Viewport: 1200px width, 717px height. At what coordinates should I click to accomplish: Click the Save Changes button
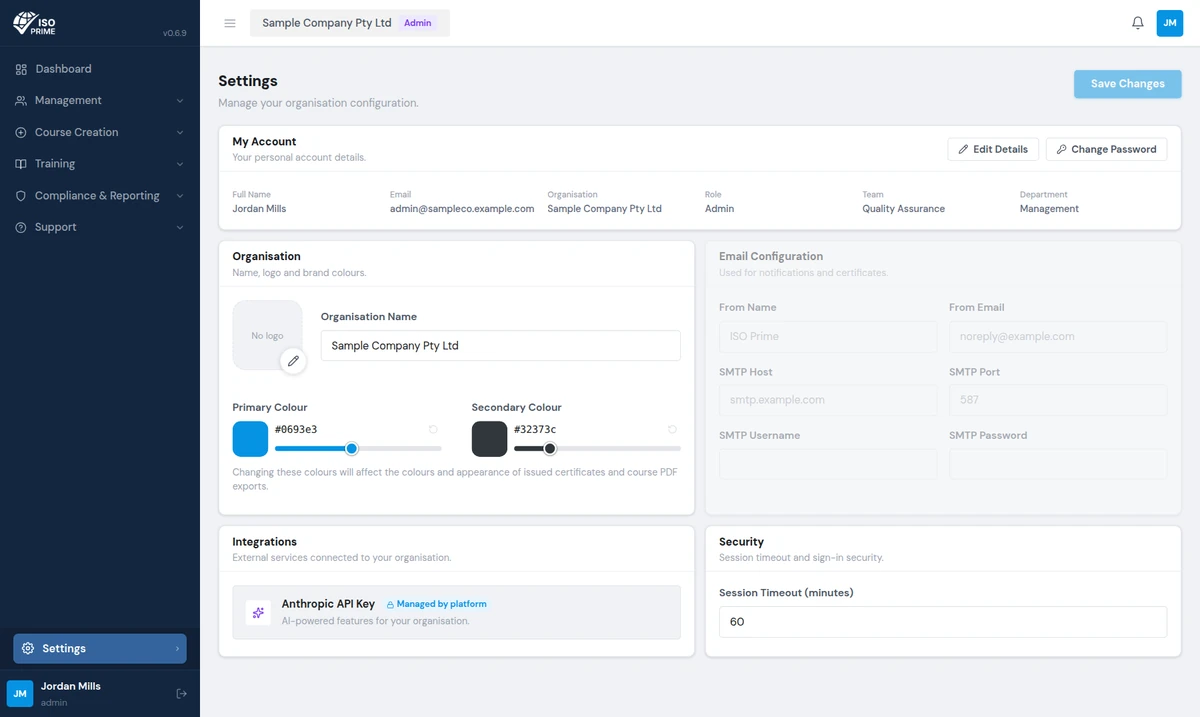1128,84
